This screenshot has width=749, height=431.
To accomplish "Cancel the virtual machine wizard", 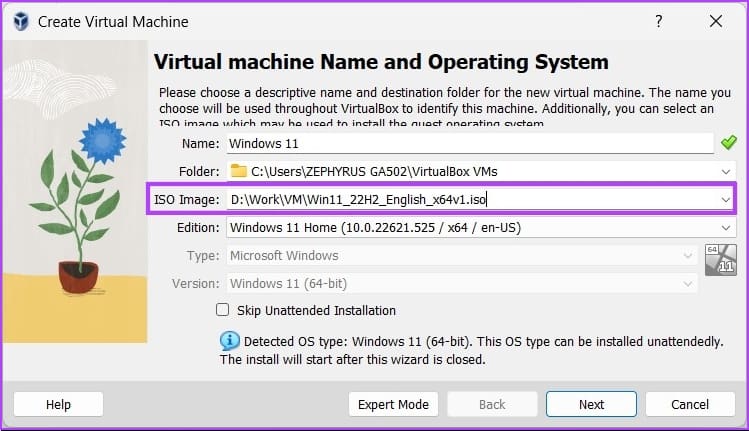I will (x=690, y=404).
